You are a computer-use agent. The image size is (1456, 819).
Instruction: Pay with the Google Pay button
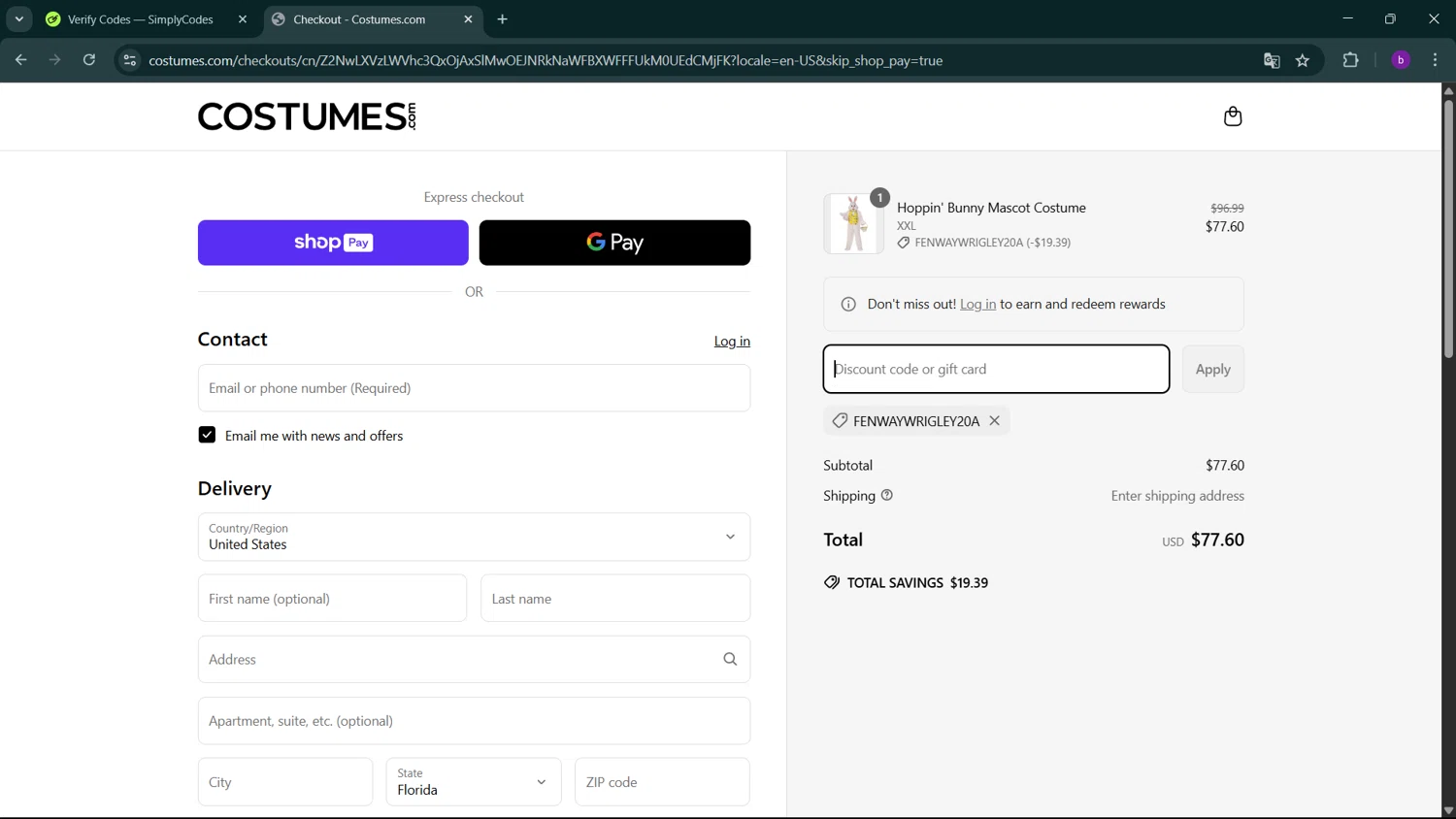coord(614,243)
